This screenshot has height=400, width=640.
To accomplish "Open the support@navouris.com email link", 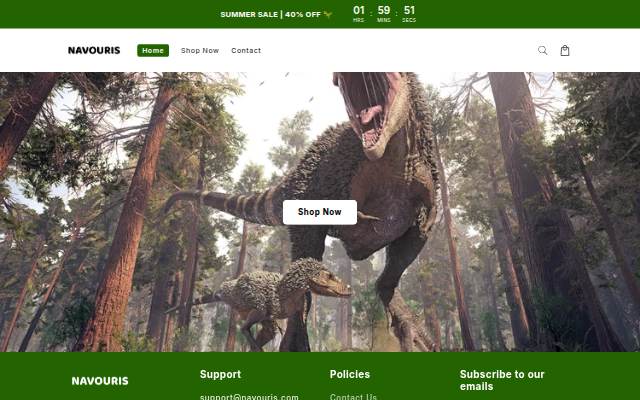I will point(249,397).
